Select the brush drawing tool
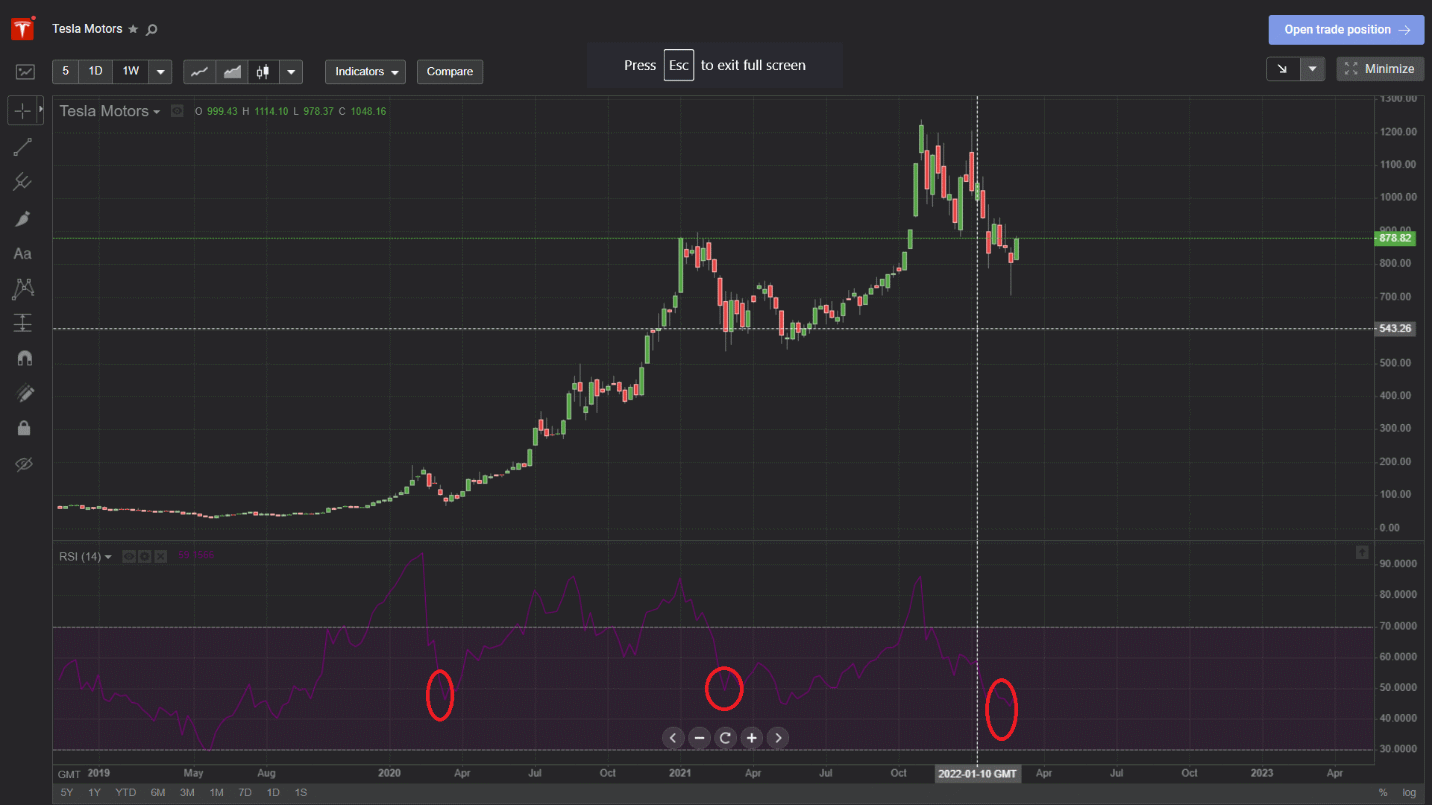 pos(23,218)
